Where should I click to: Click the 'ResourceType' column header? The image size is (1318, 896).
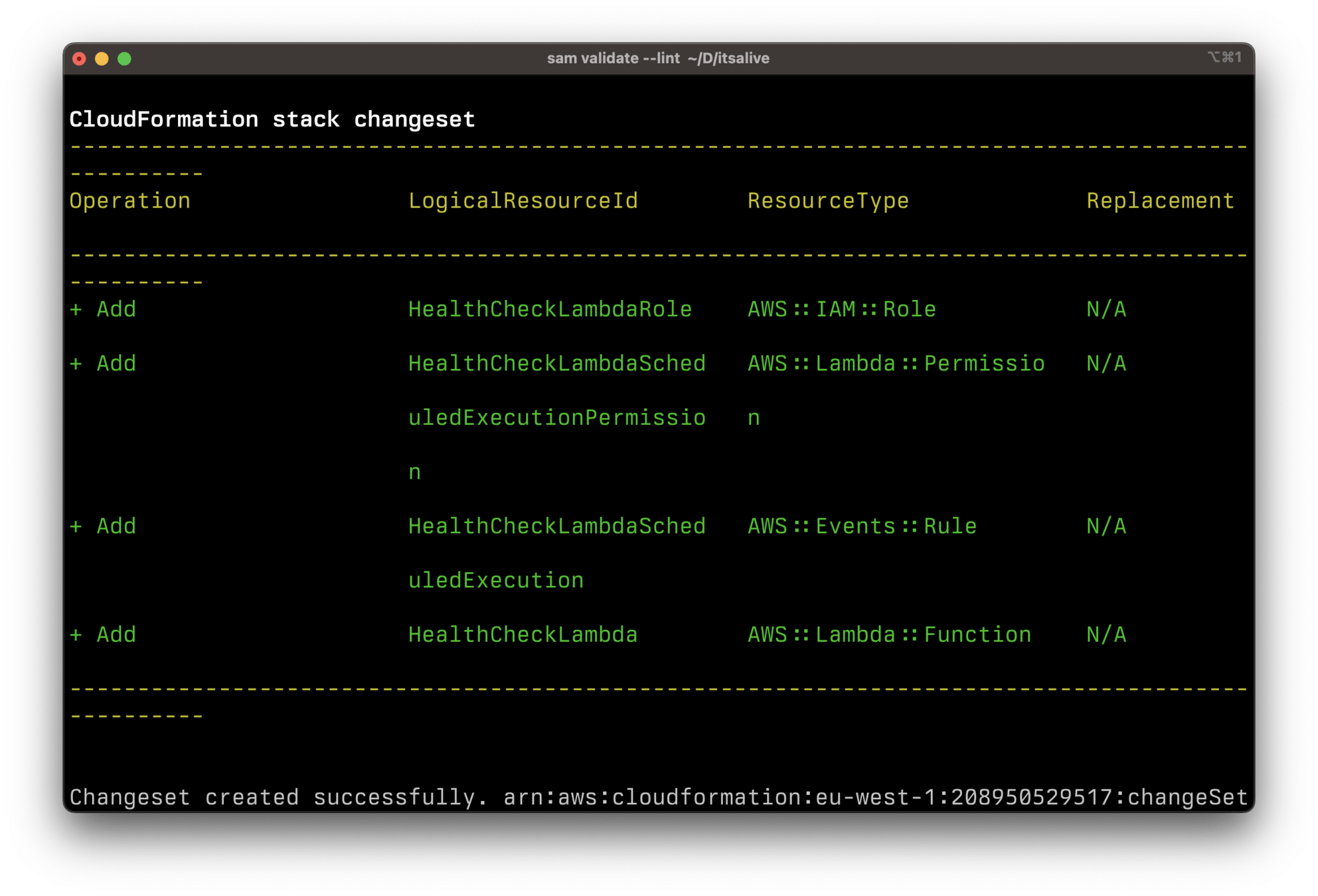tap(828, 200)
